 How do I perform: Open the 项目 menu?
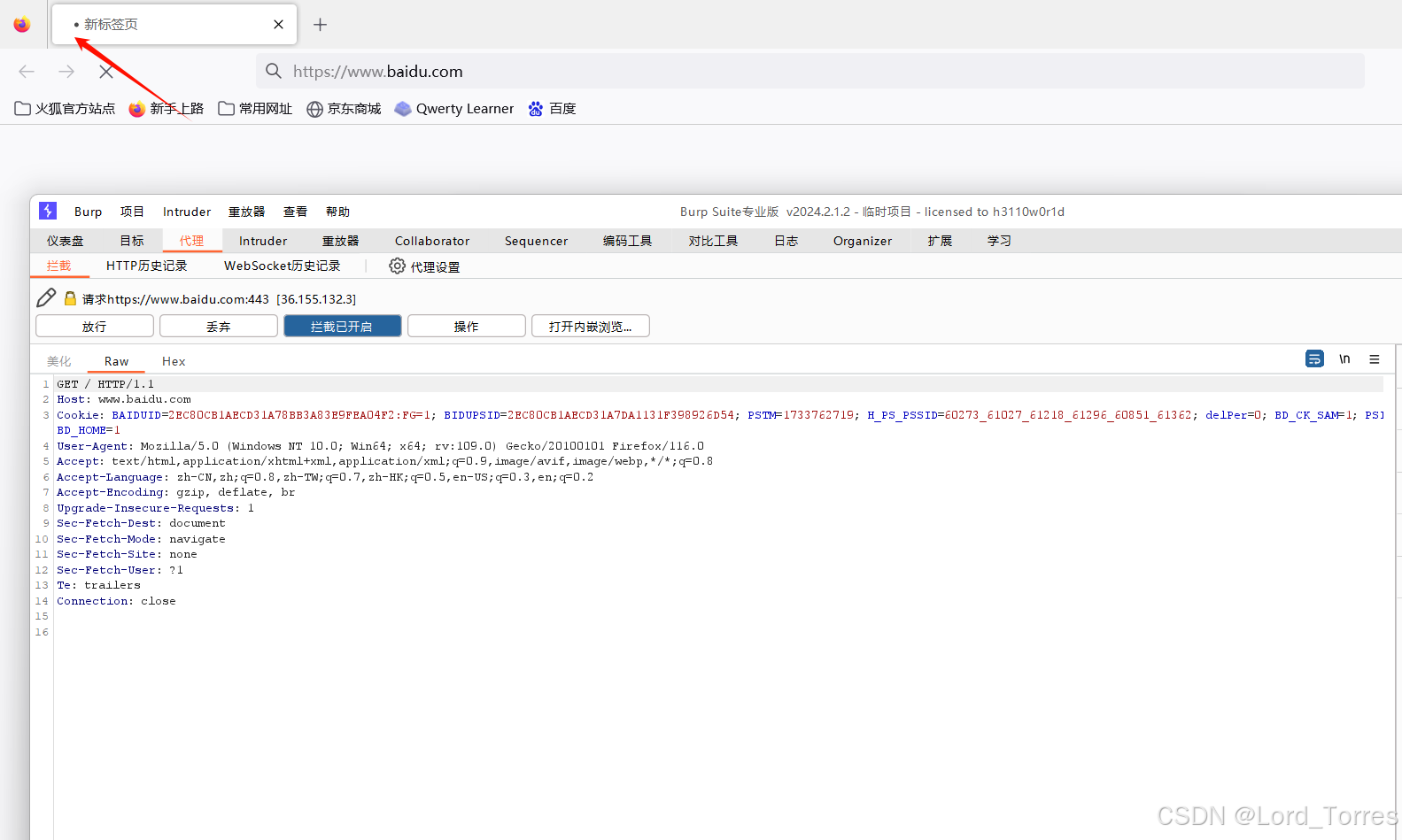pos(132,212)
